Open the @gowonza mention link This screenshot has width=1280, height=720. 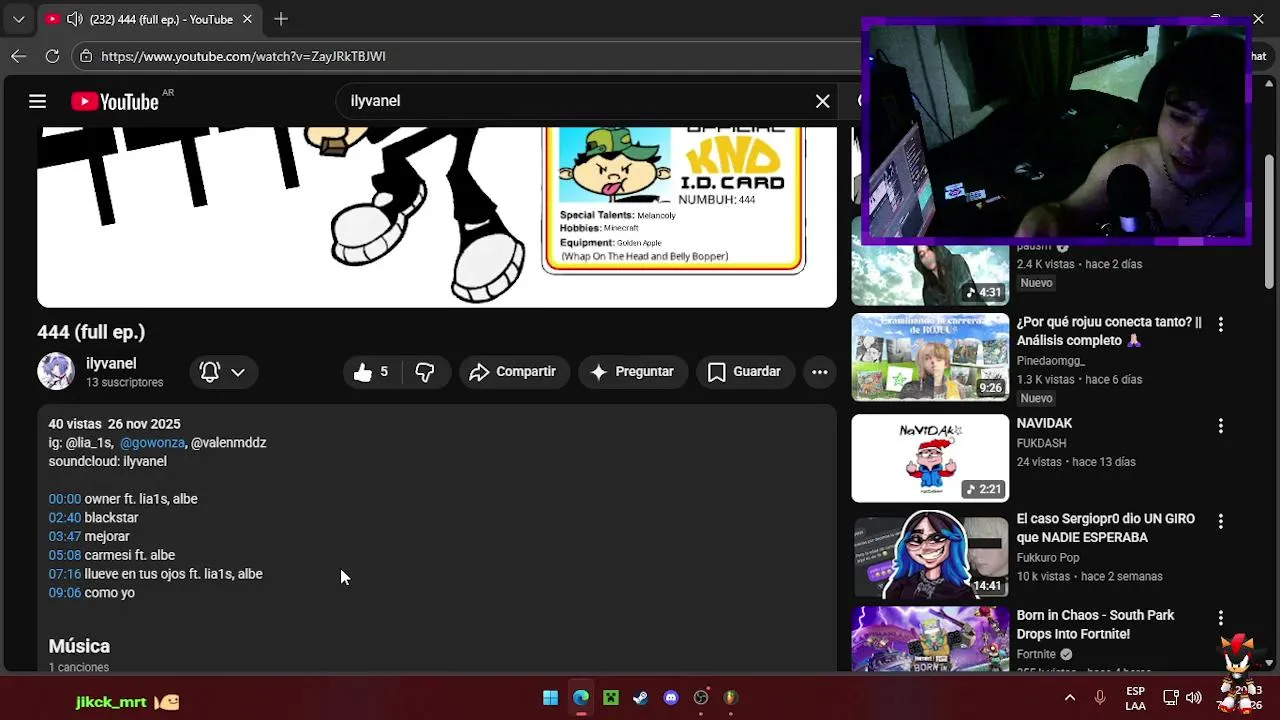coord(152,443)
